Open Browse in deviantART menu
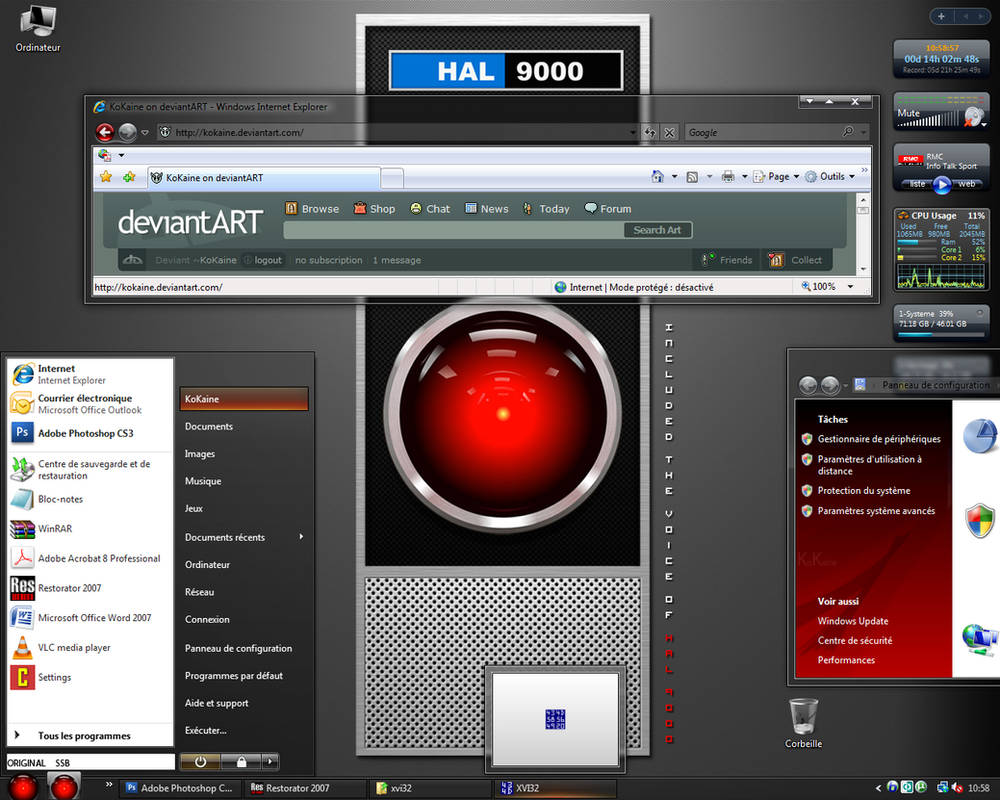 pos(312,209)
